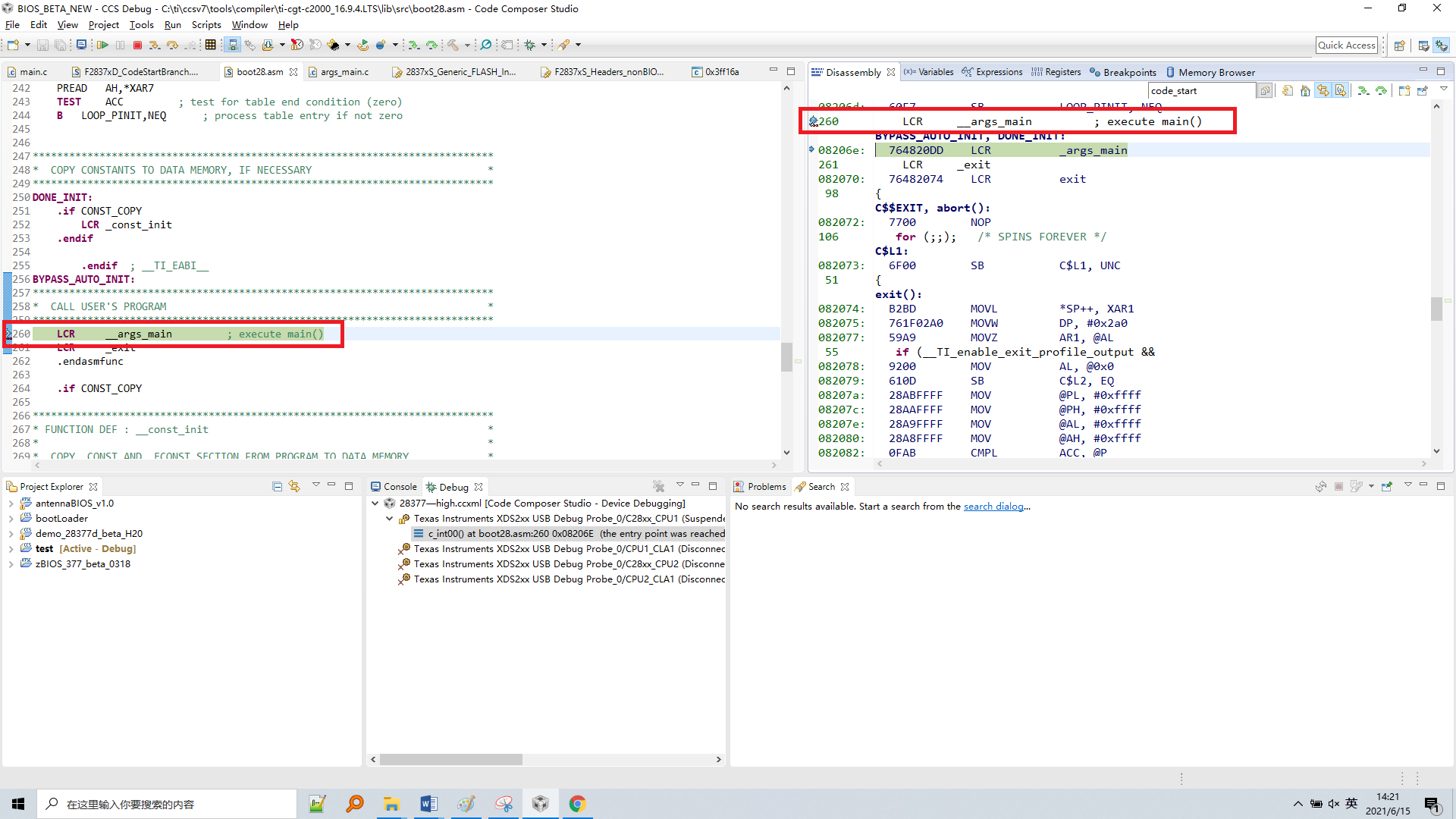Click the red Terminate button
The width and height of the screenshot is (1456, 819).
137,45
